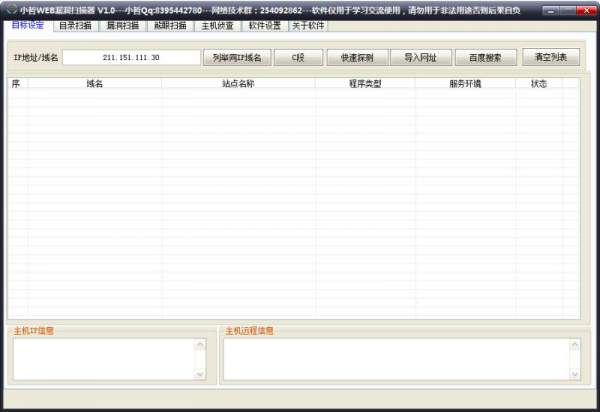This screenshot has width=600, height=412.
Task: Minimize the scanner window
Action: pyautogui.click(x=550, y=11)
